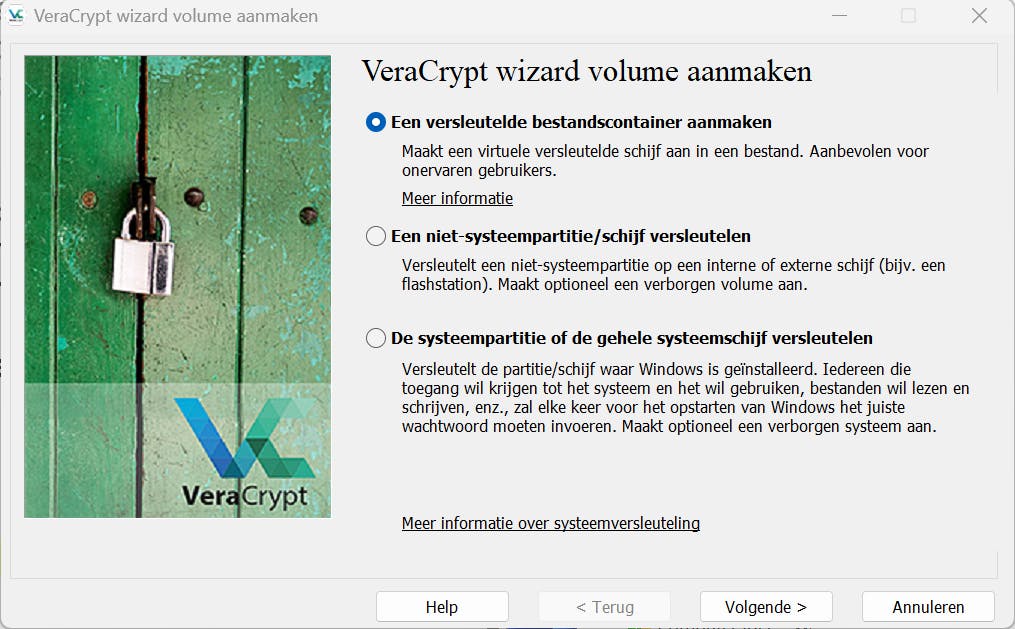Open the "Meer informatie" link

[x=457, y=198]
